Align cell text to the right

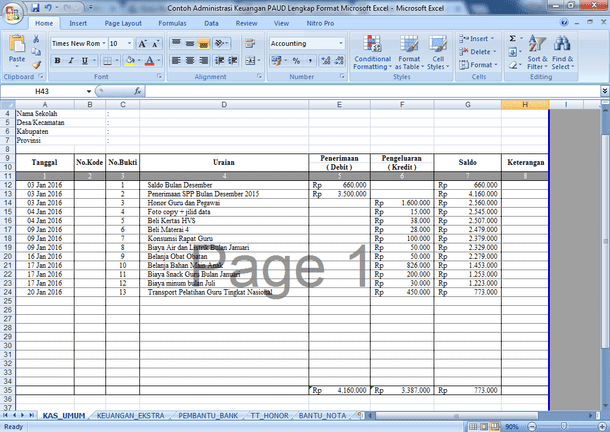(203, 61)
